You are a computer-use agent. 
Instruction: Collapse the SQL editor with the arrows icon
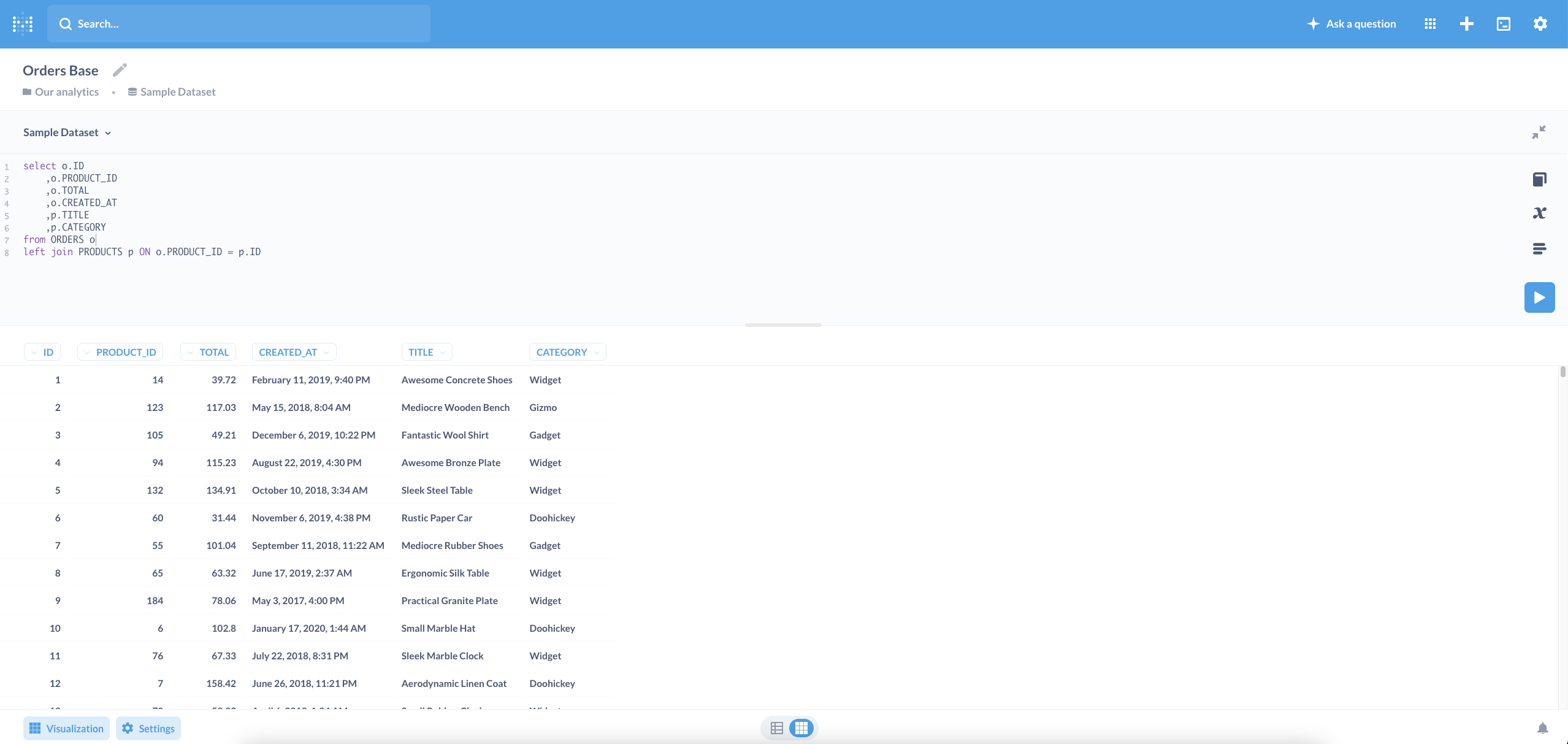point(1538,131)
